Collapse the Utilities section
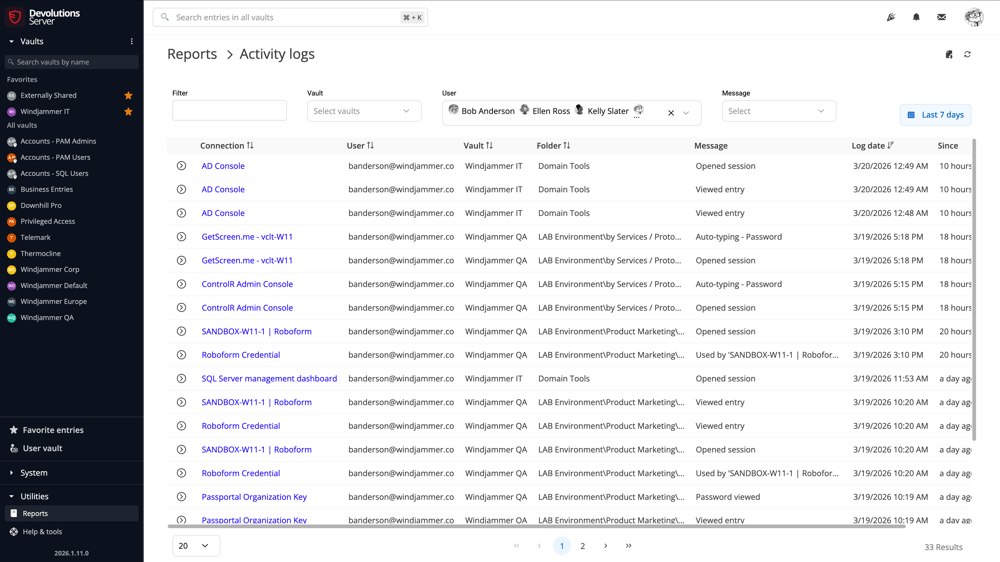 pyautogui.click(x=11, y=496)
